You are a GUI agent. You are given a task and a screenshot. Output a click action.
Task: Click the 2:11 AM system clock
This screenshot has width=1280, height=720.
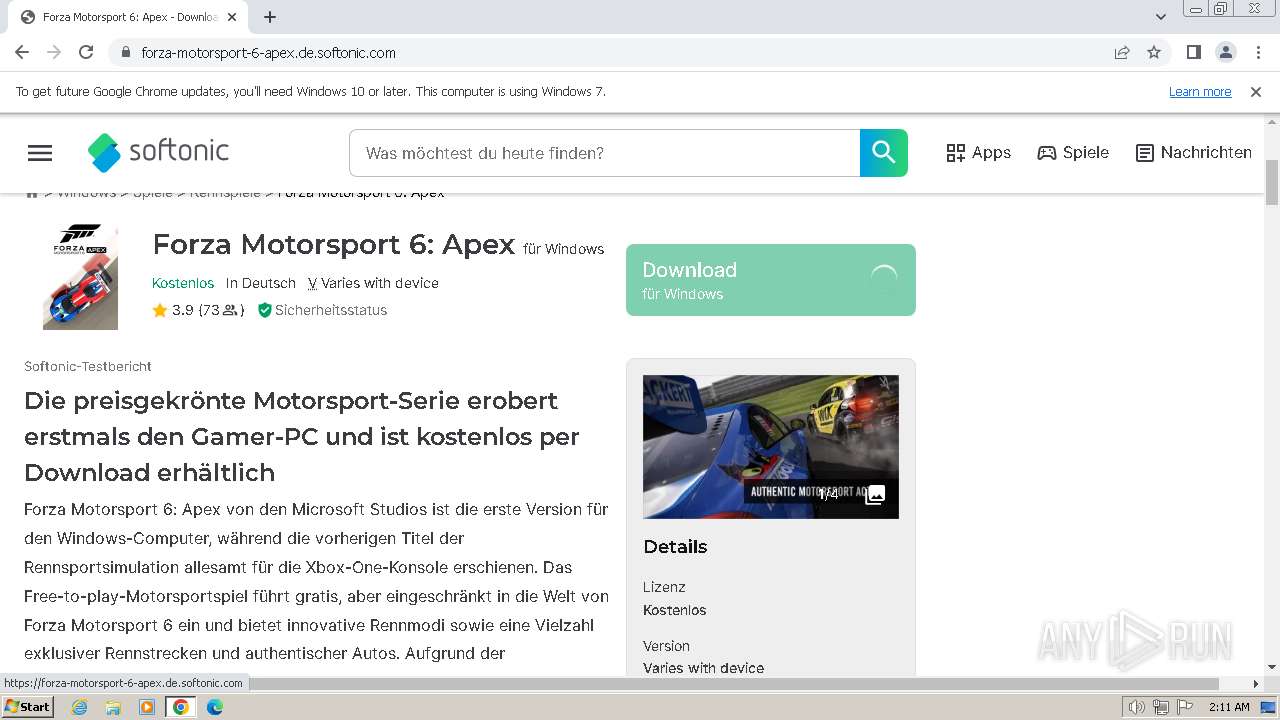coord(1229,707)
